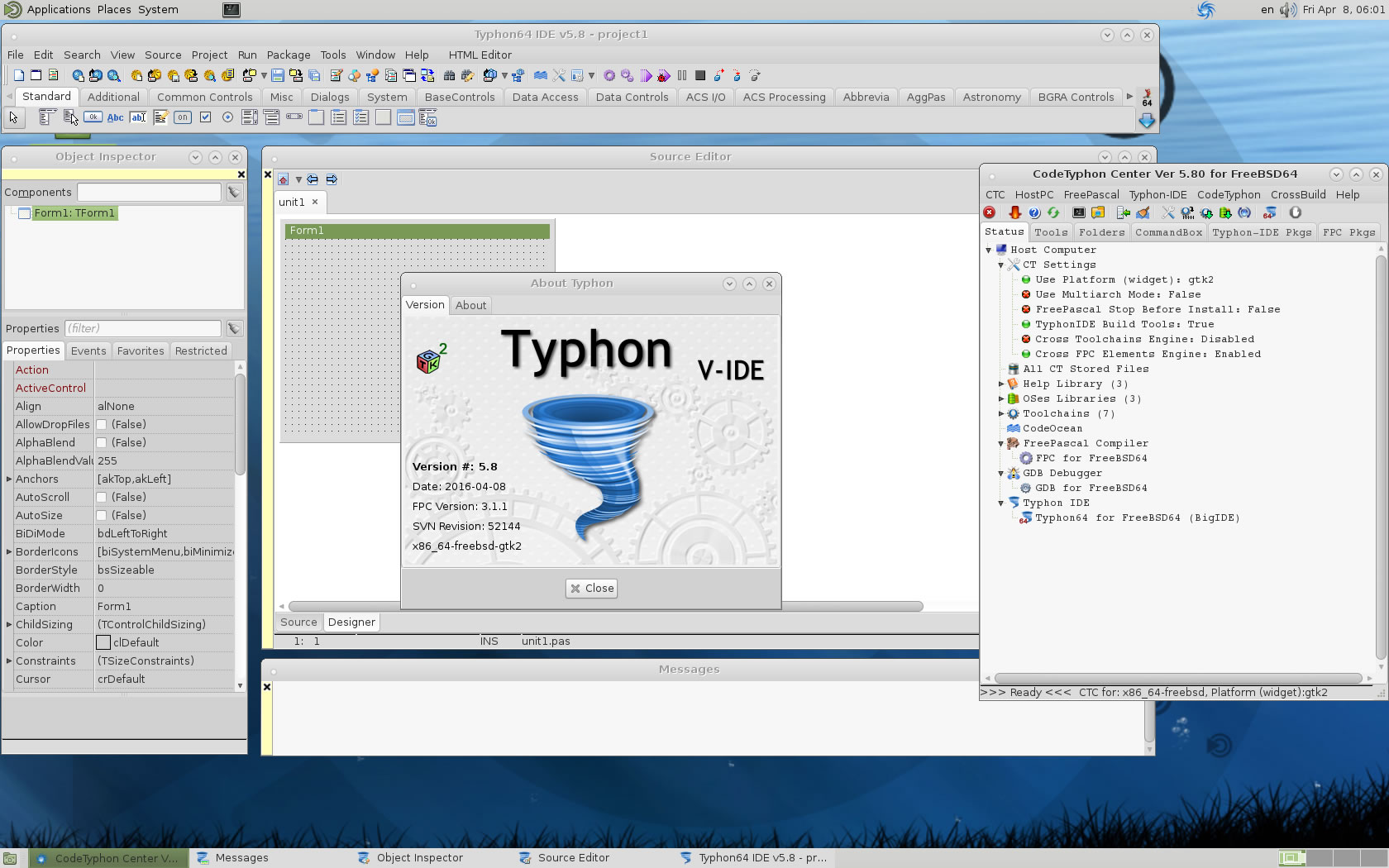Click the CodeTyphon Center horizontal scrollbar
This screenshot has width=1389, height=868.
[x=1178, y=678]
